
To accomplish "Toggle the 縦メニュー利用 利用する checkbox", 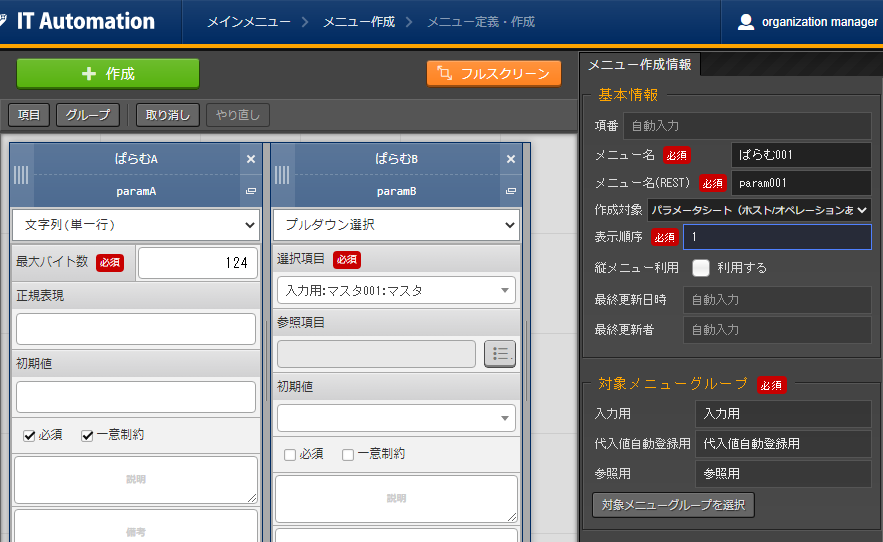I will click(x=701, y=268).
